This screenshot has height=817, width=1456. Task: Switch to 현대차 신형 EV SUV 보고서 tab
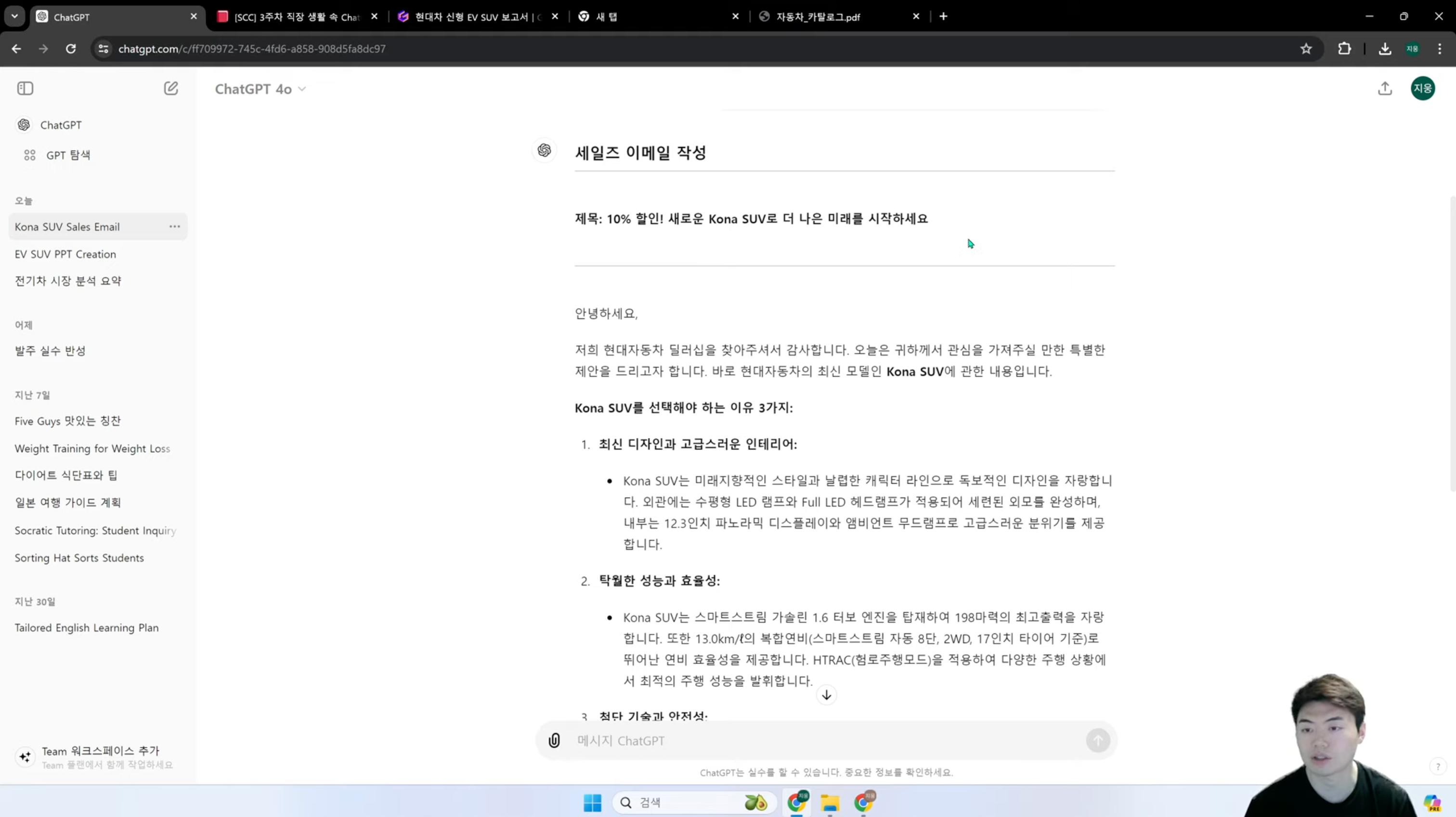click(478, 17)
